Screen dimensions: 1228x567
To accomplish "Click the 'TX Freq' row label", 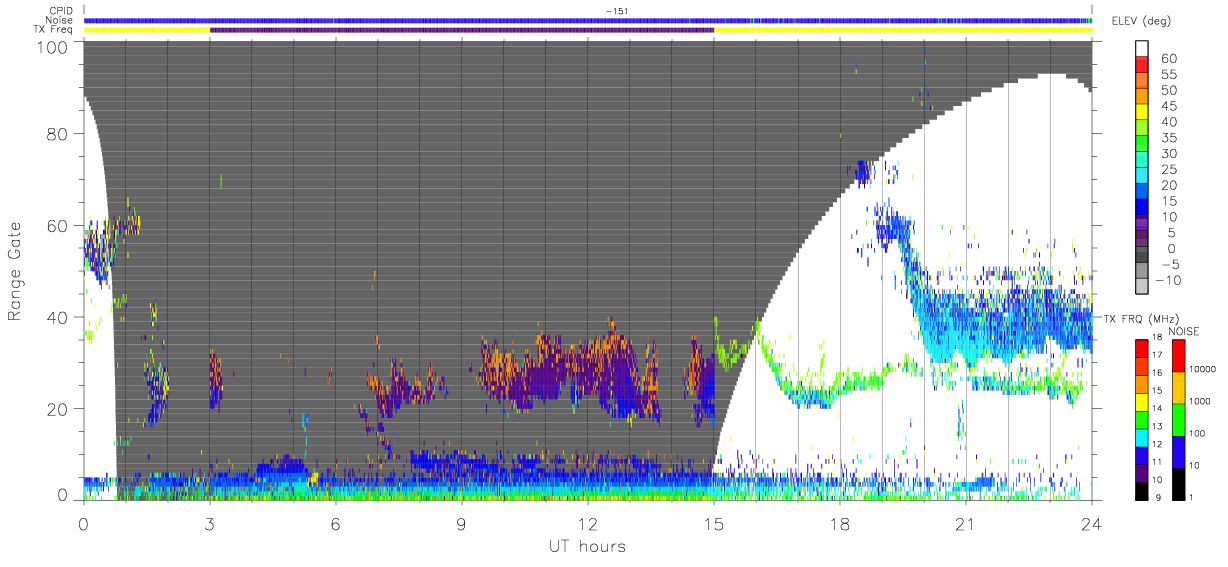I will pyautogui.click(x=53, y=29).
